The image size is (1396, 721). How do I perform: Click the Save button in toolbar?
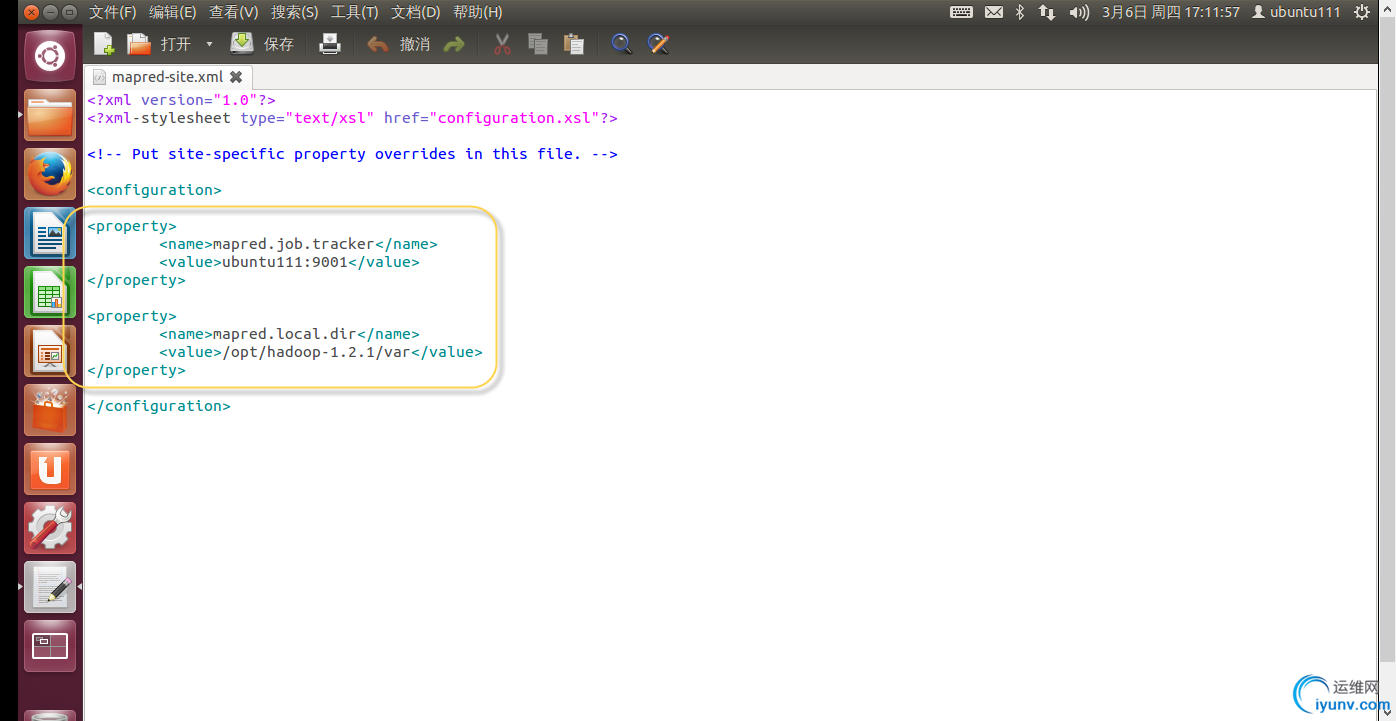coord(263,44)
